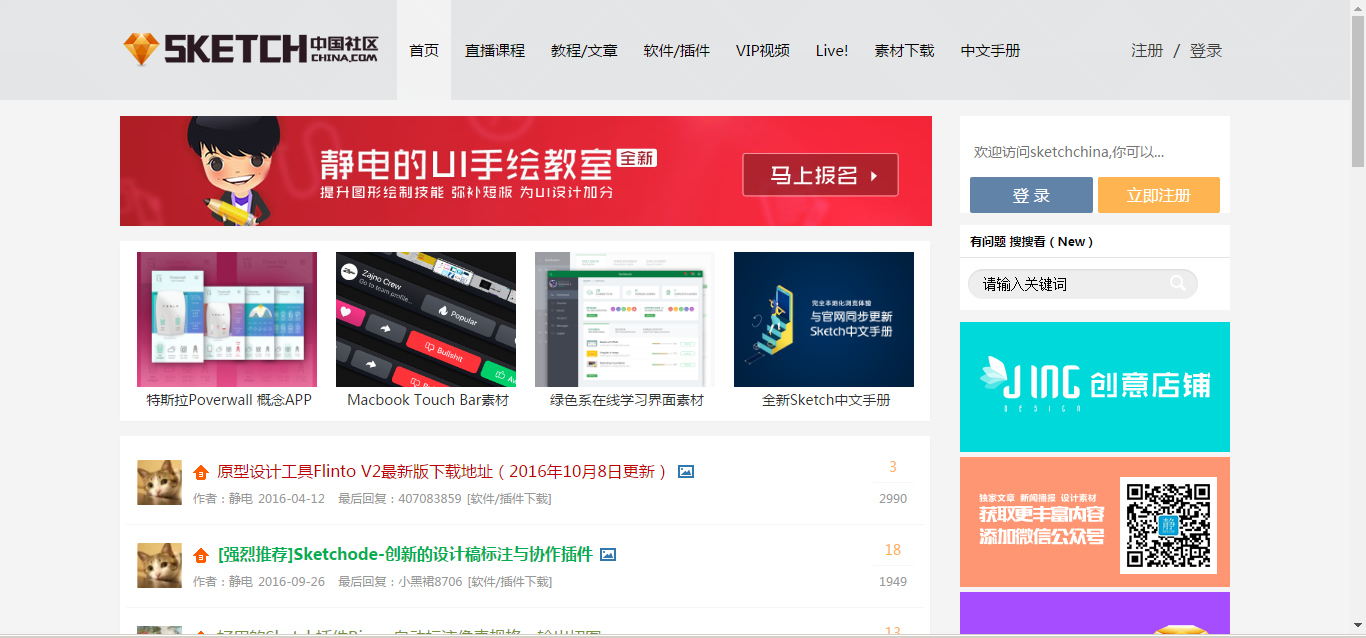Image resolution: width=1366 pixels, height=638 pixels.
Task: Open 教程/文章 menu item
Action: click(x=584, y=50)
